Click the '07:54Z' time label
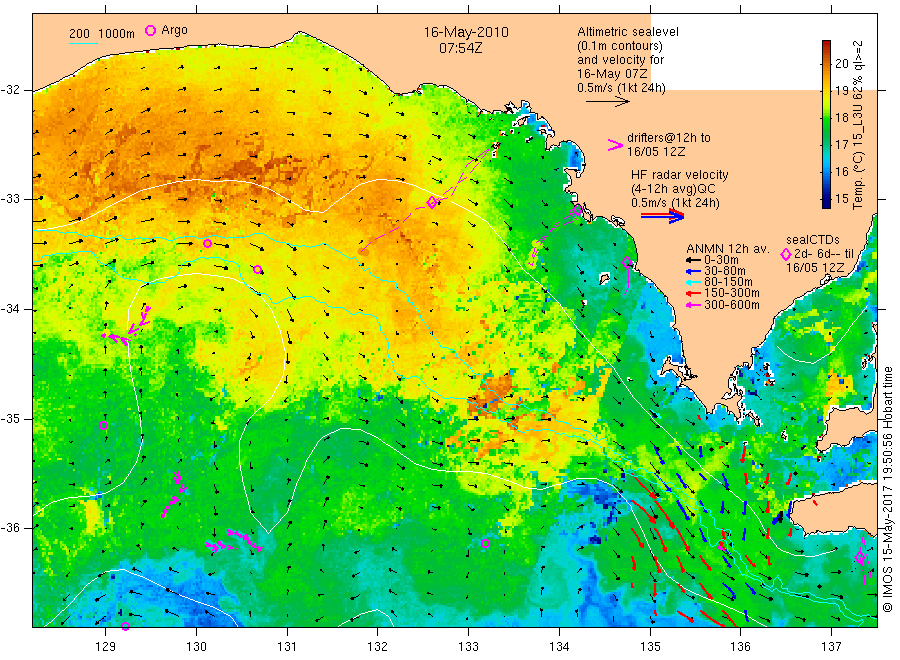Viewport: 900px width, 660px height. pyautogui.click(x=461, y=48)
